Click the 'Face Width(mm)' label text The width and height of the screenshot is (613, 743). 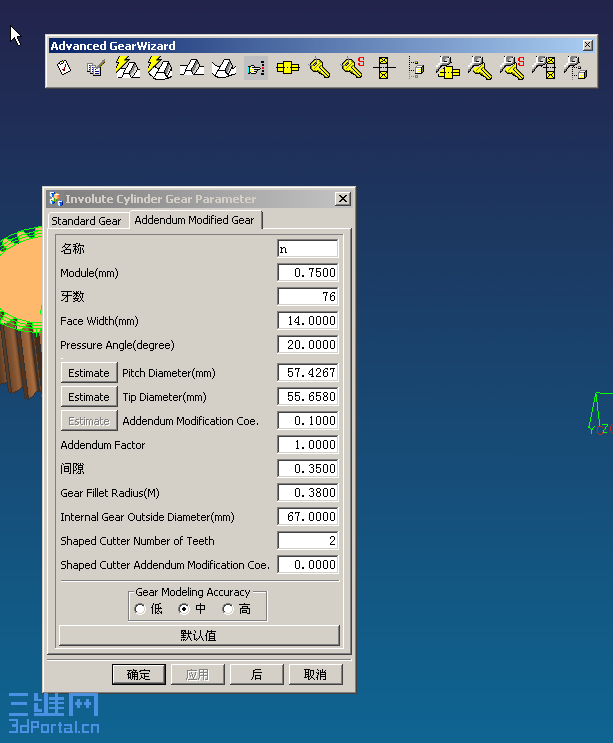[x=99, y=321]
